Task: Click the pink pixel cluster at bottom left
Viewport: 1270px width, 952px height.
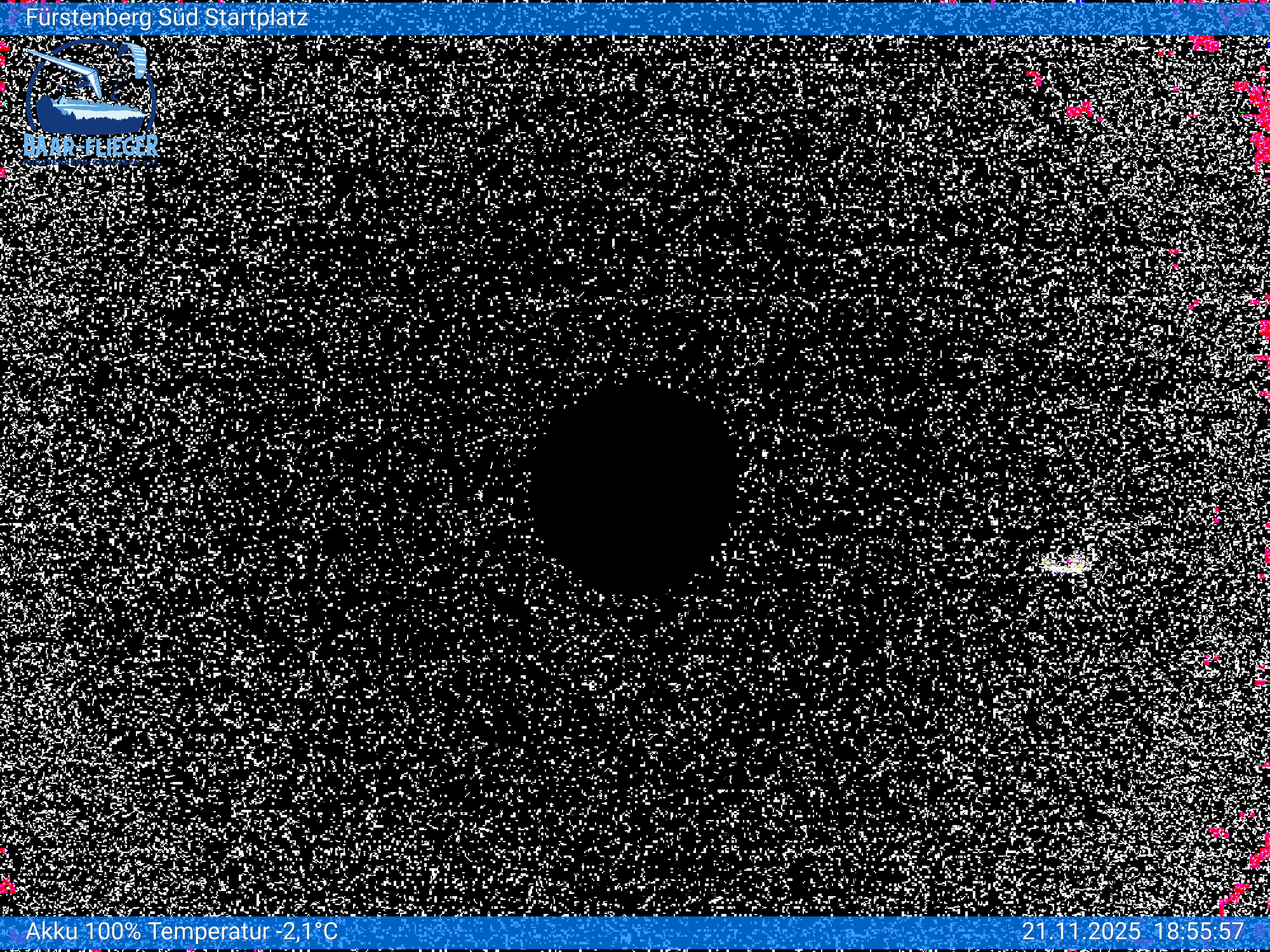Action: [7, 887]
